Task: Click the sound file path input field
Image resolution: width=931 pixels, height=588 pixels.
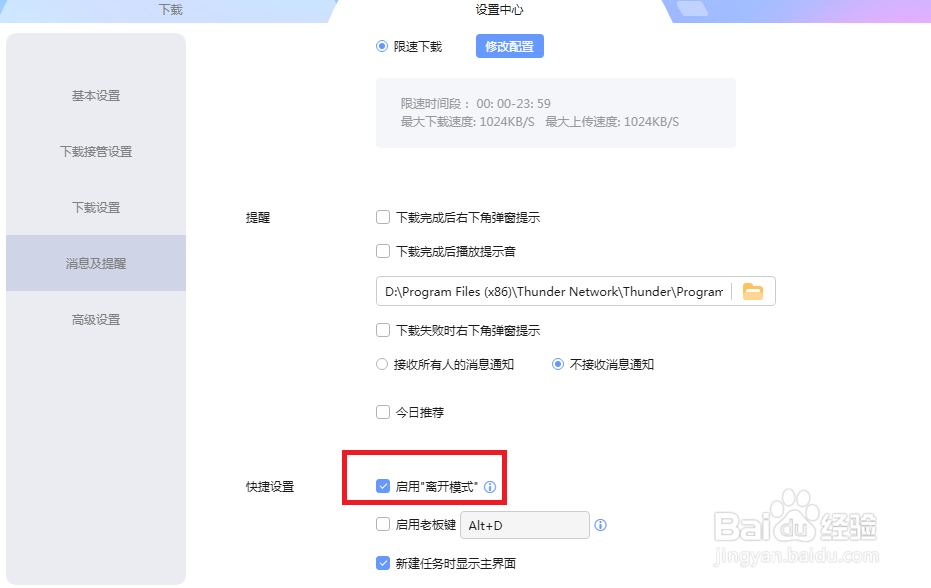Action: [553, 291]
